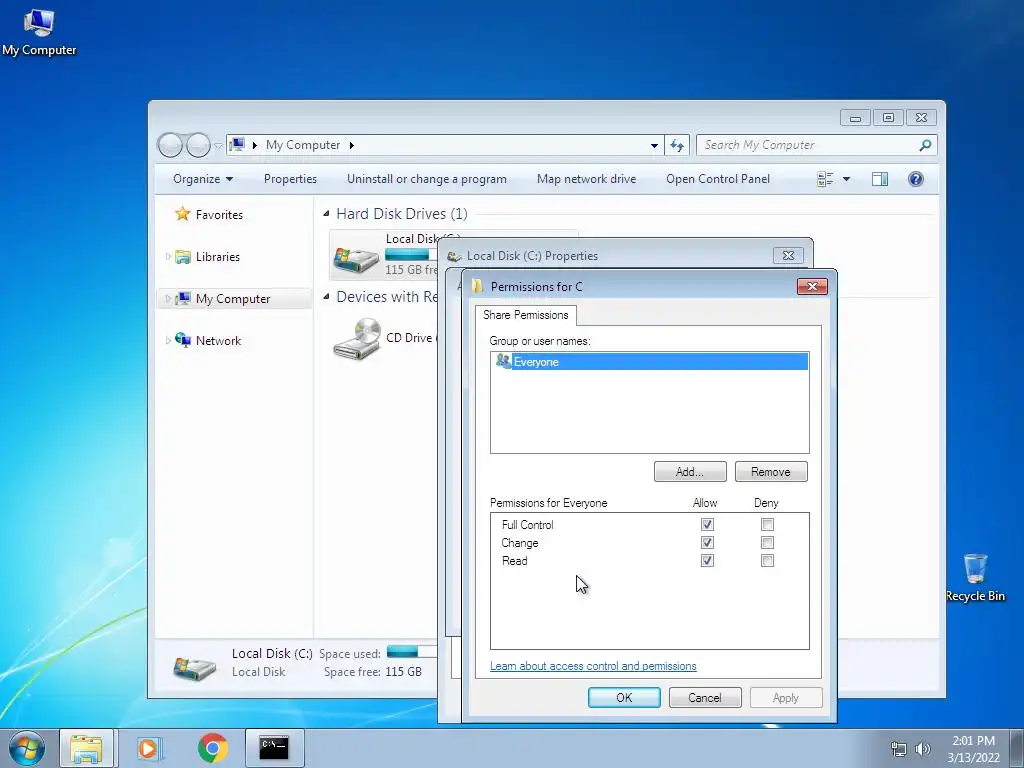Launch Google Chrome from the taskbar
The image size is (1024, 768).
click(x=212, y=748)
